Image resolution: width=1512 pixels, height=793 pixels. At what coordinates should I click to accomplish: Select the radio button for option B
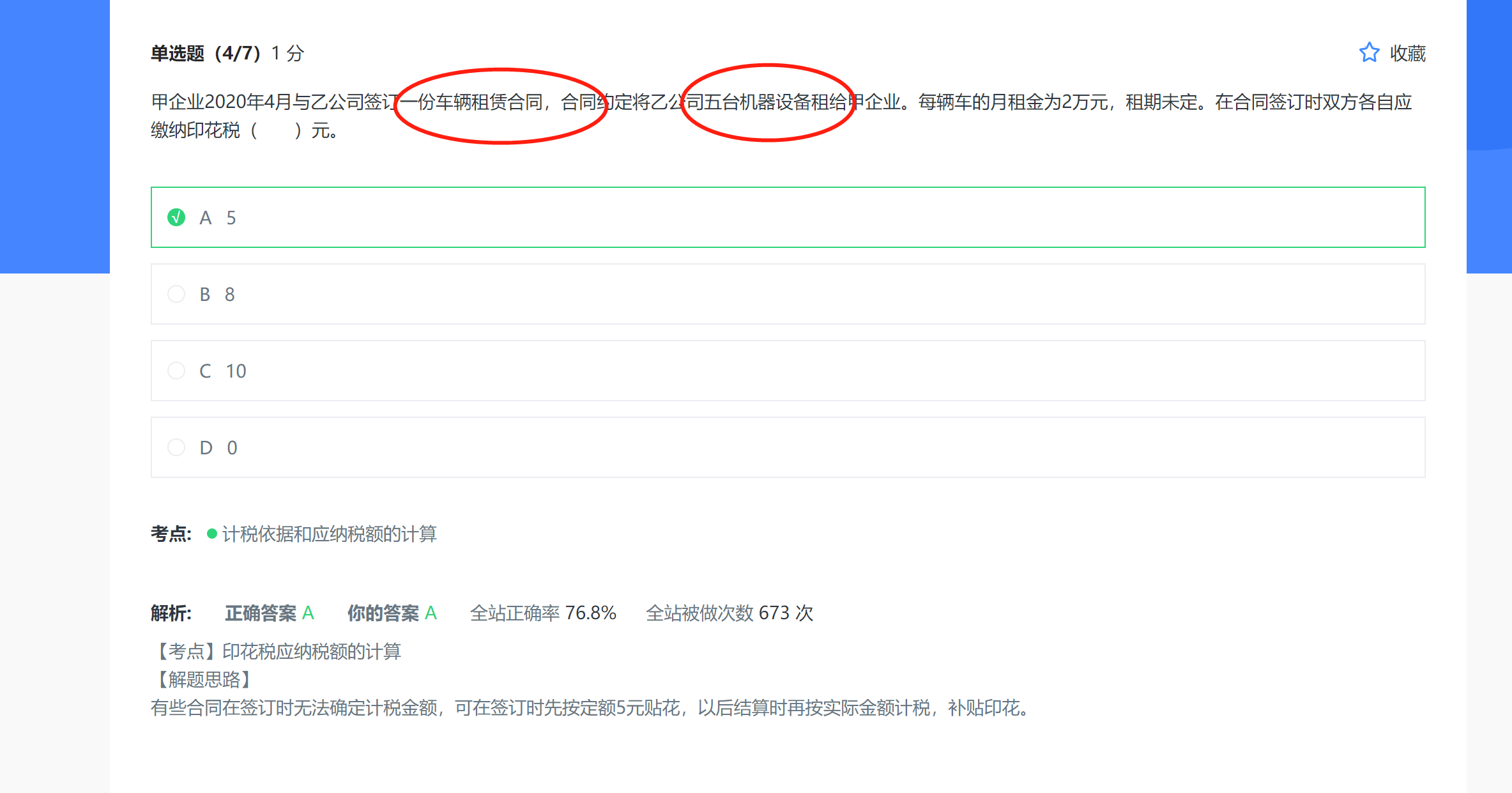point(176,294)
